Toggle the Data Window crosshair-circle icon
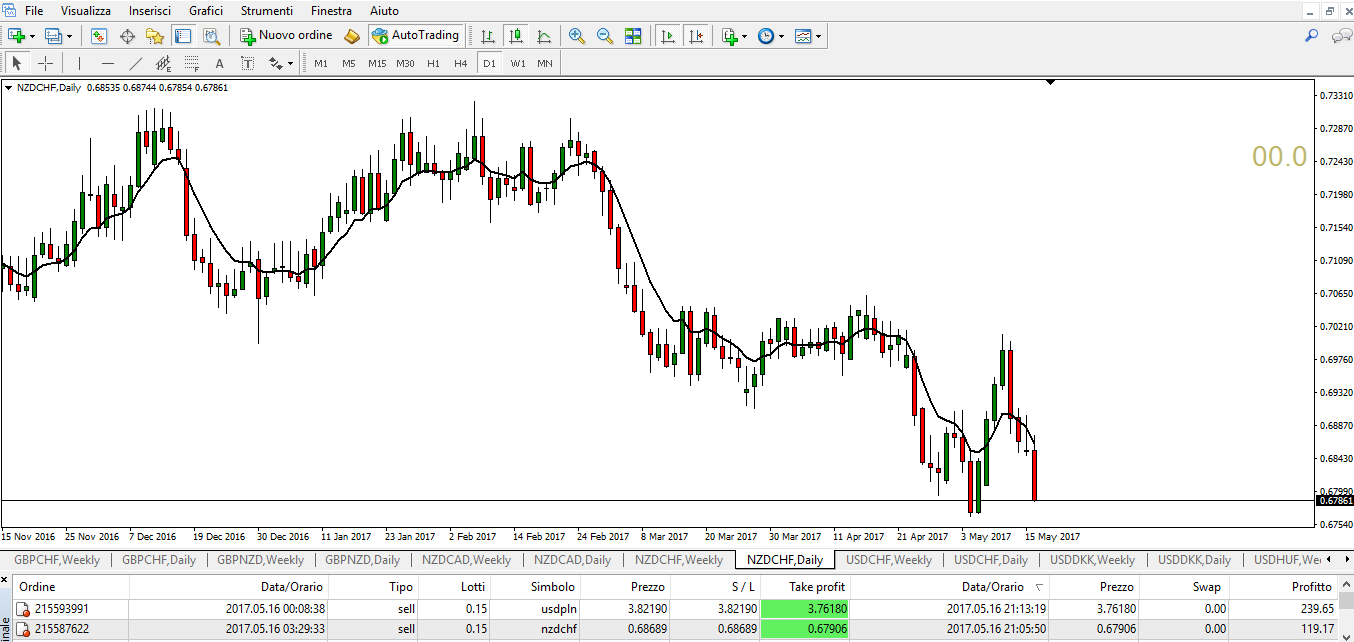Viewport: 1354px width, 642px height. pos(127,36)
